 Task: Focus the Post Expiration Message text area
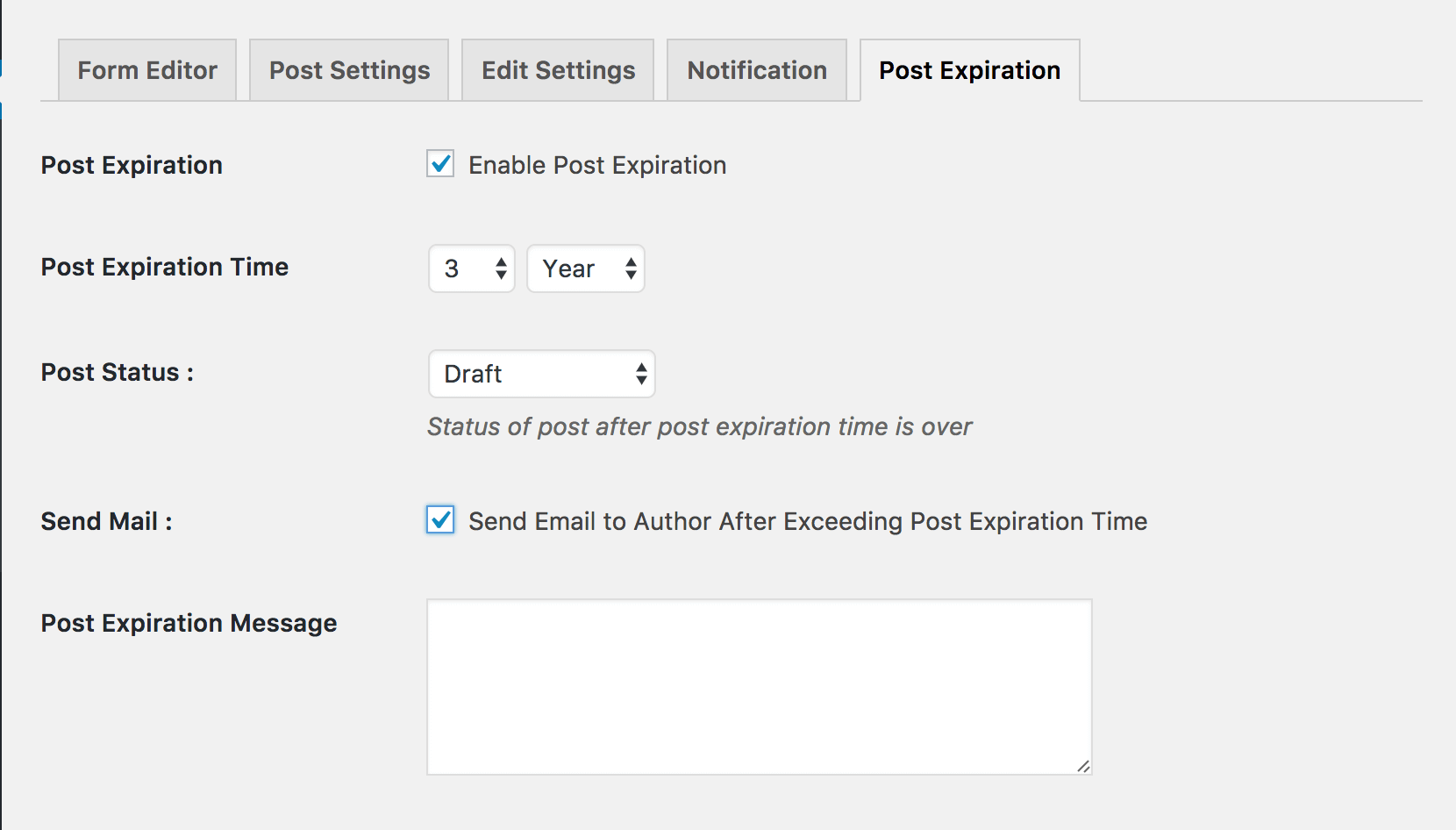pos(760,687)
